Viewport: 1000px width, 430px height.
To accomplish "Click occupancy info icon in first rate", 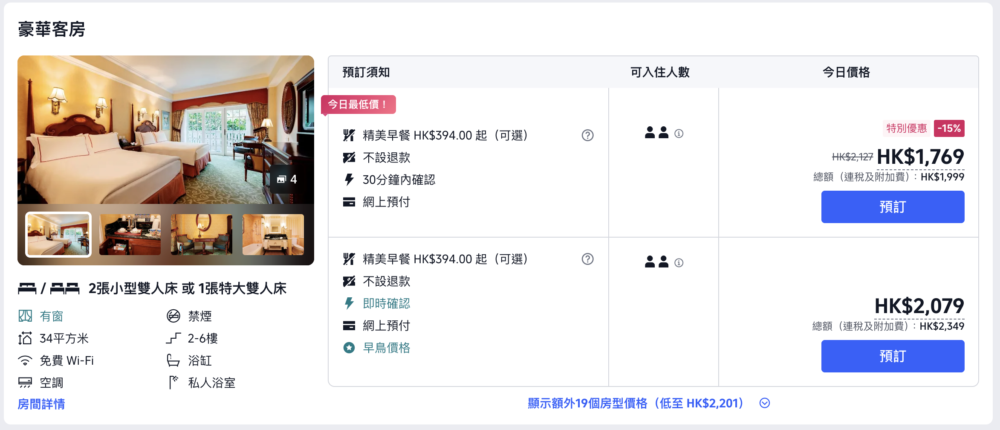I will point(679,133).
